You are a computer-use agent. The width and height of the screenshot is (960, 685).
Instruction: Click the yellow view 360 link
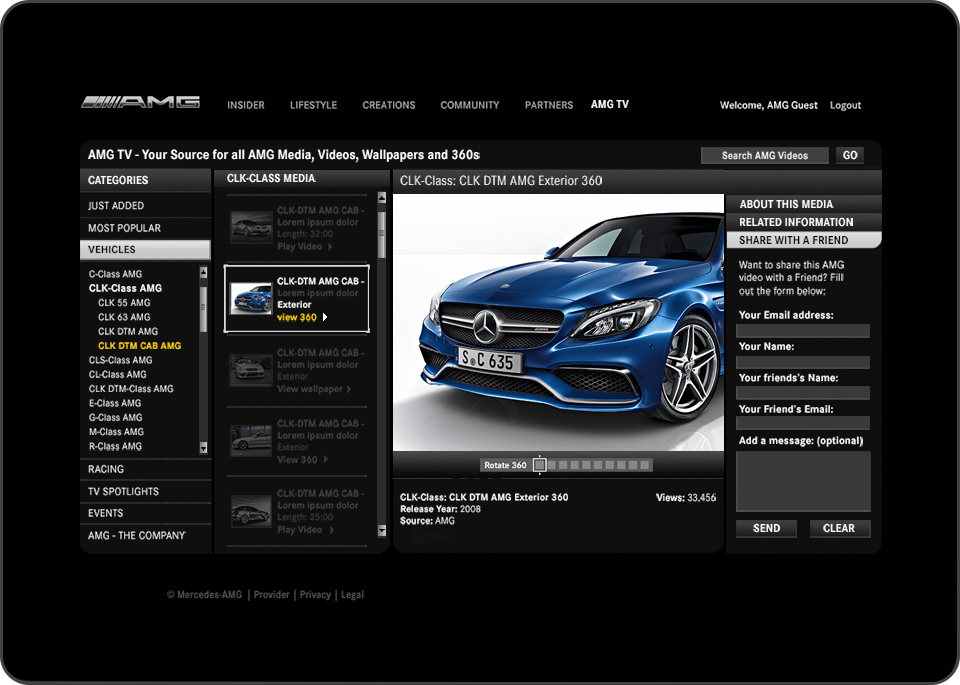[x=296, y=317]
